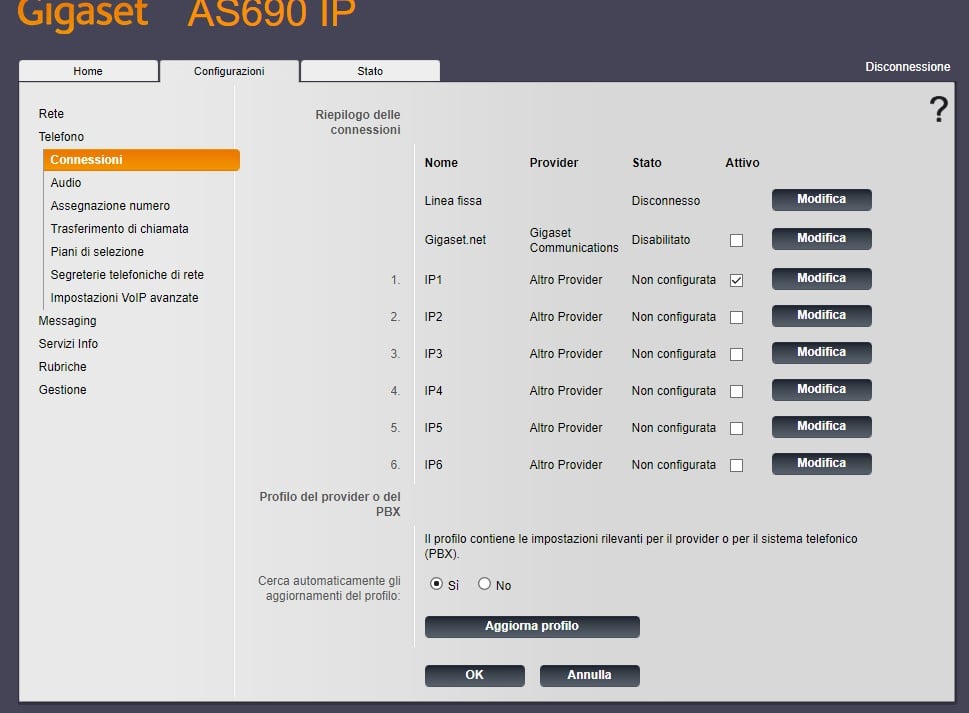Select the Configurazioni tab

click(x=229, y=71)
